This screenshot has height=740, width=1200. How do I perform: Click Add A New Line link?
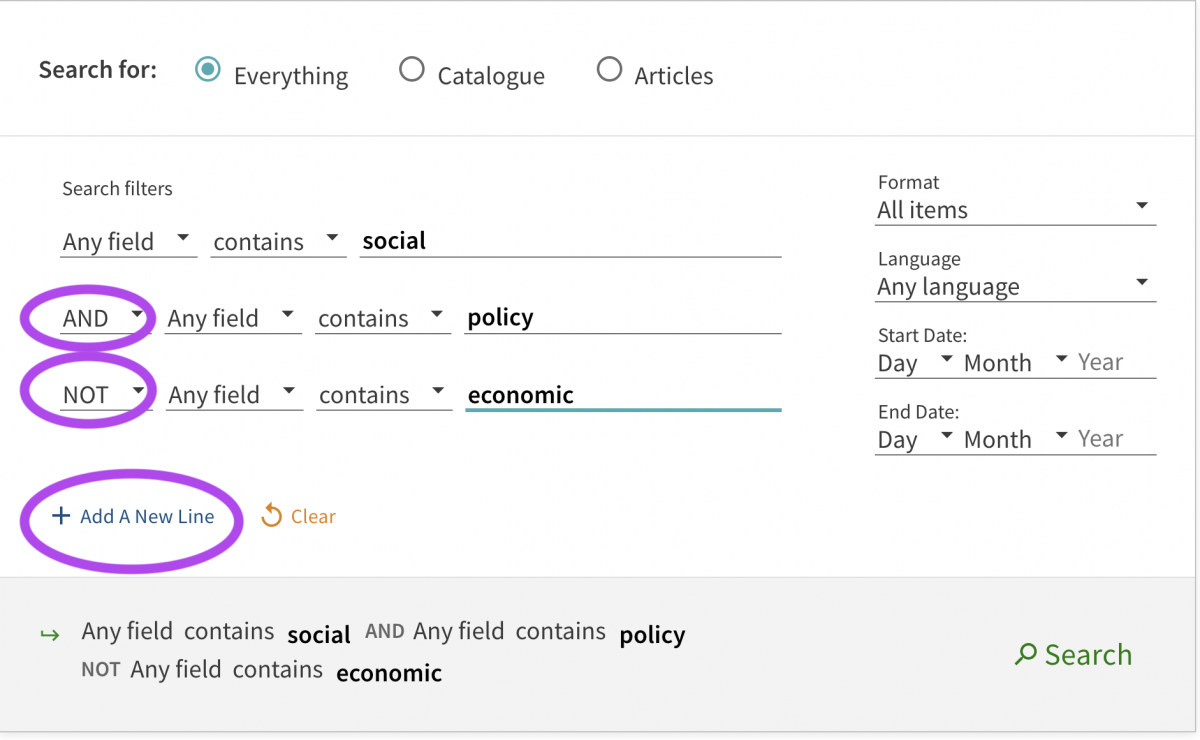tap(133, 517)
